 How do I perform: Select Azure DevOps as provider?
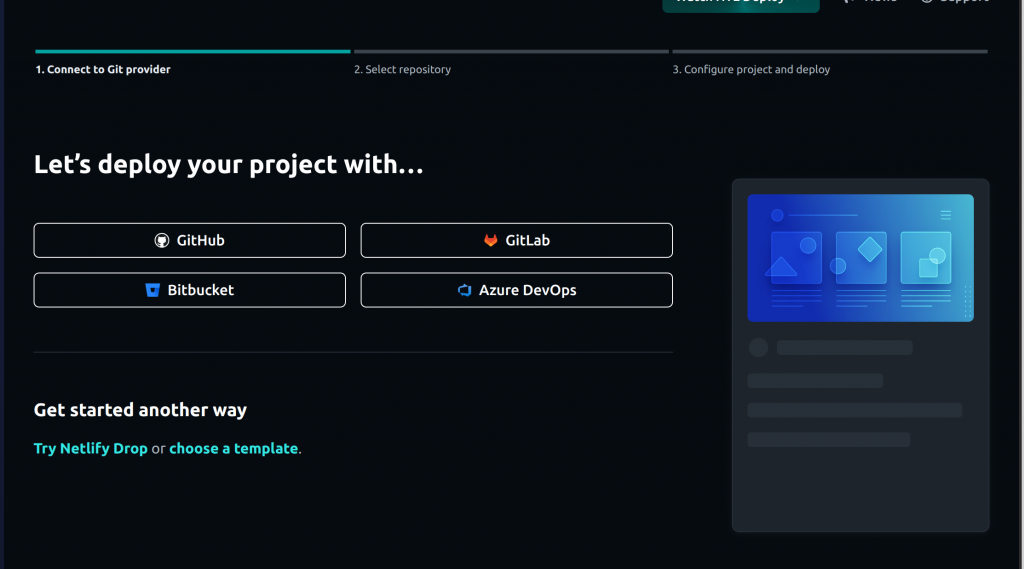click(517, 290)
